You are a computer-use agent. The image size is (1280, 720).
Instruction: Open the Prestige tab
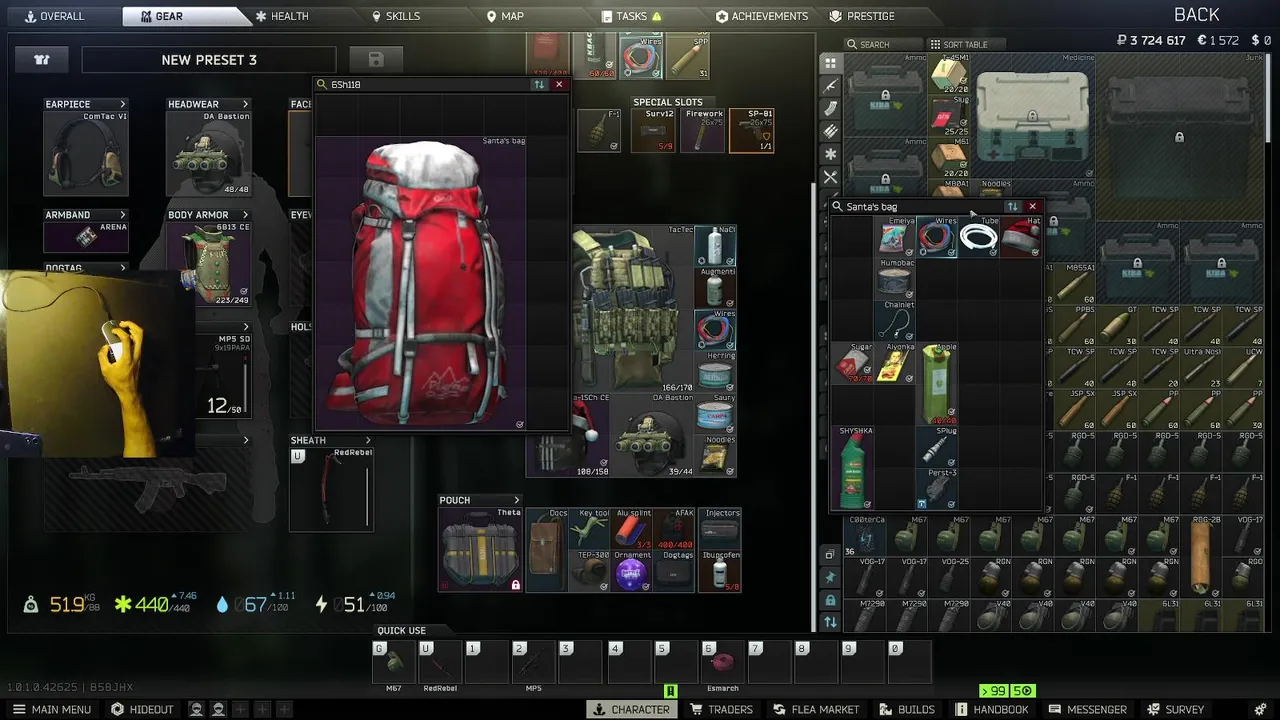pos(862,16)
